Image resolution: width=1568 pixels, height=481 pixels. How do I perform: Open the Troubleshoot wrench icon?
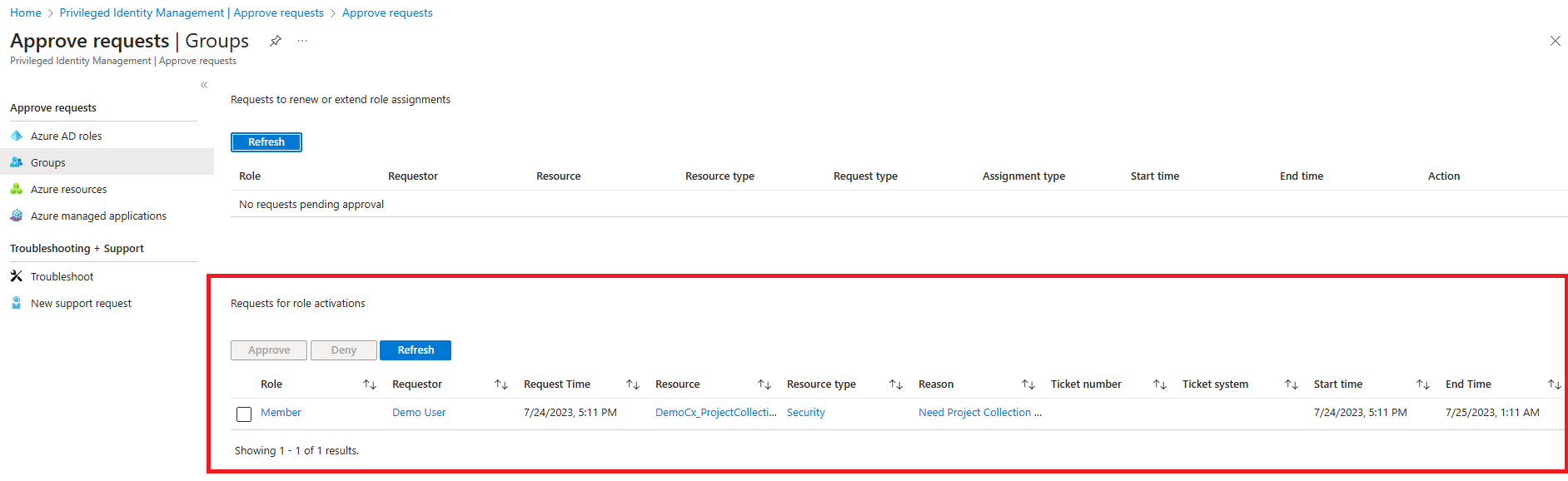[x=17, y=276]
